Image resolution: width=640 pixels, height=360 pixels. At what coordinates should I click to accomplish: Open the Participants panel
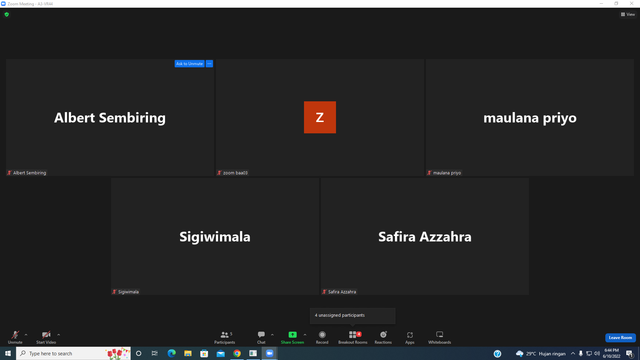tap(225, 337)
